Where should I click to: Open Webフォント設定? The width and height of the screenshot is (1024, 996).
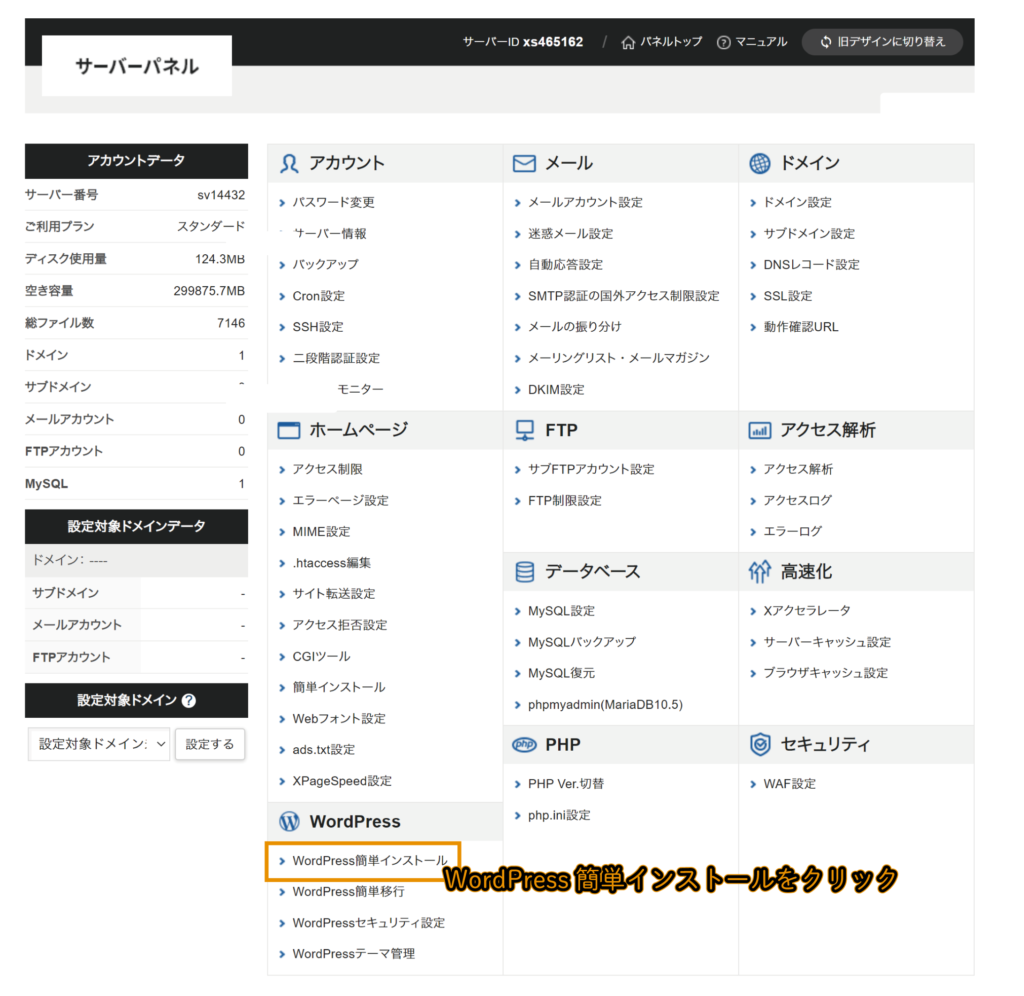[339, 718]
